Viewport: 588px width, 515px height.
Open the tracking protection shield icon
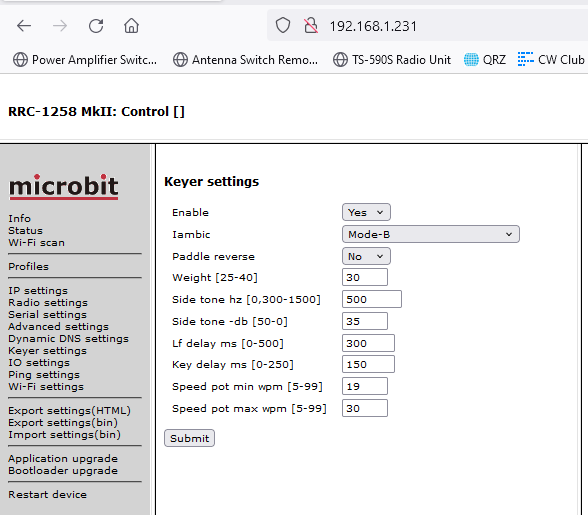pyautogui.click(x=283, y=26)
